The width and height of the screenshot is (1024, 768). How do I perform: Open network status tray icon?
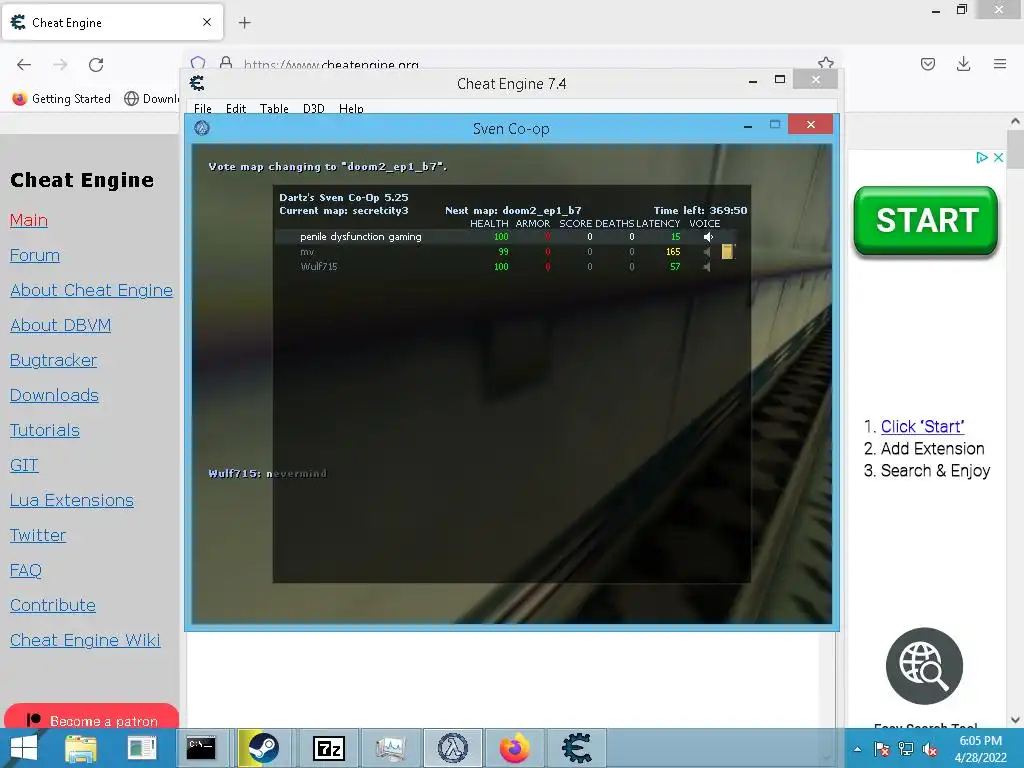906,749
